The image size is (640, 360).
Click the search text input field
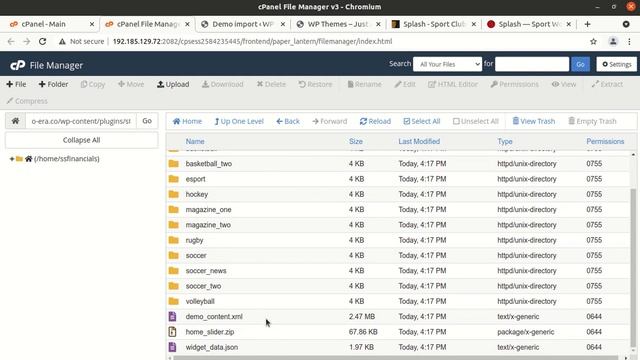pyautogui.click(x=532, y=64)
